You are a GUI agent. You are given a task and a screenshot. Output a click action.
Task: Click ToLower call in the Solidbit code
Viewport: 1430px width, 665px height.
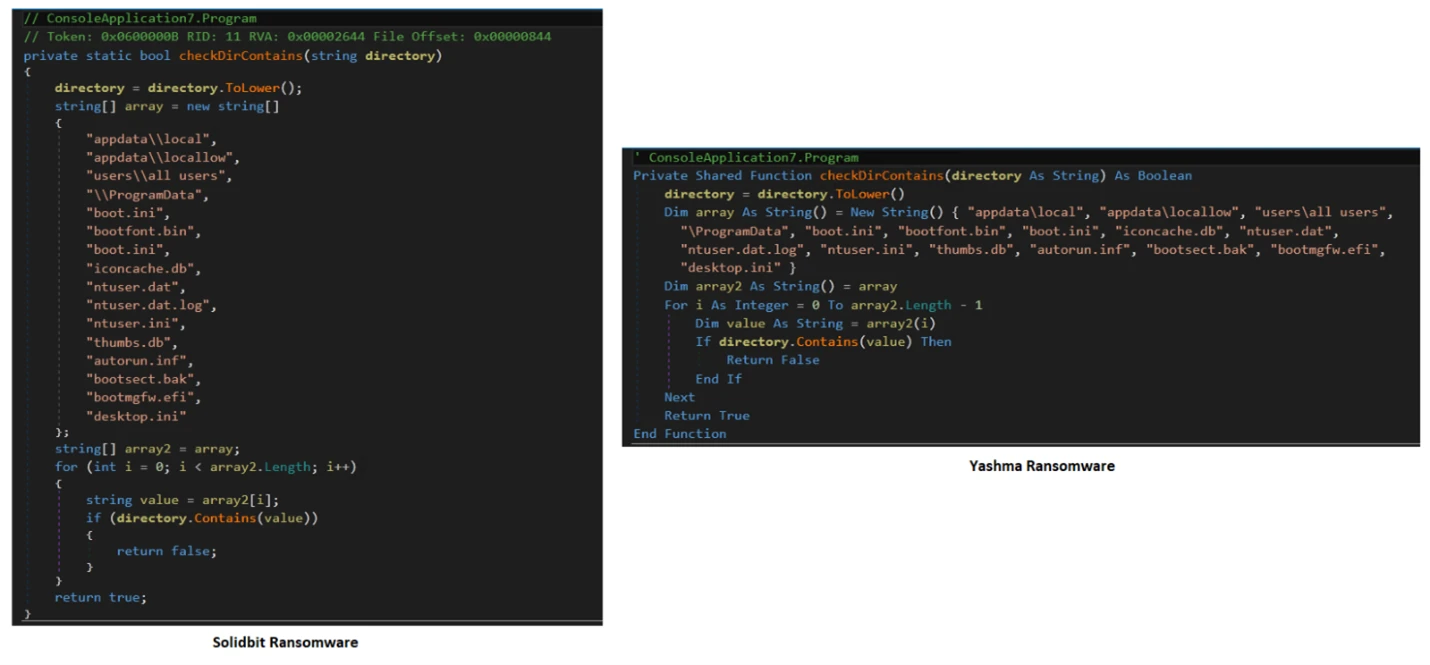[x=259, y=88]
